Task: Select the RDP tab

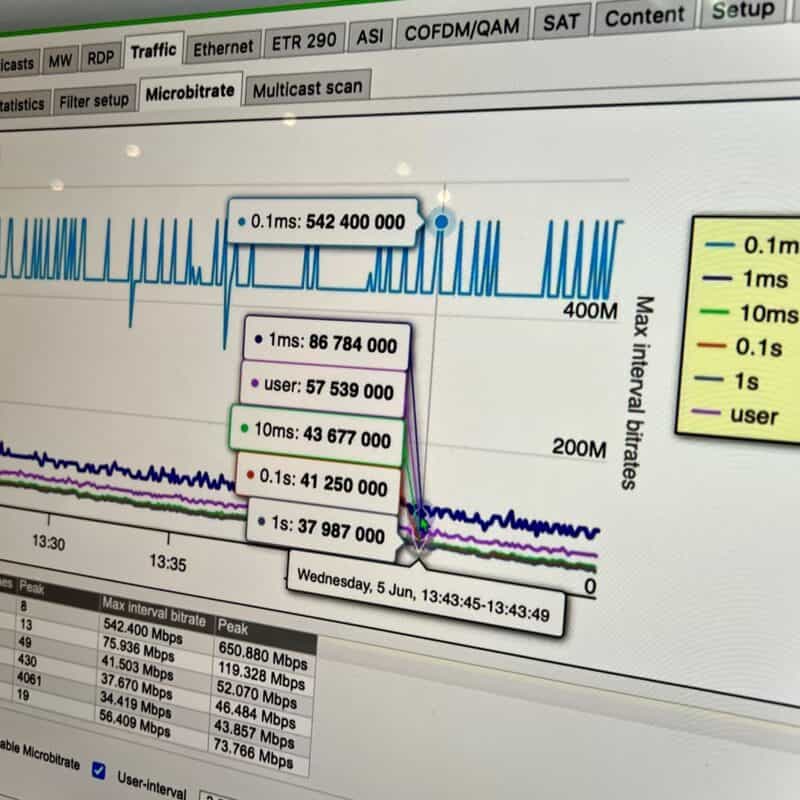Action: 101,58
